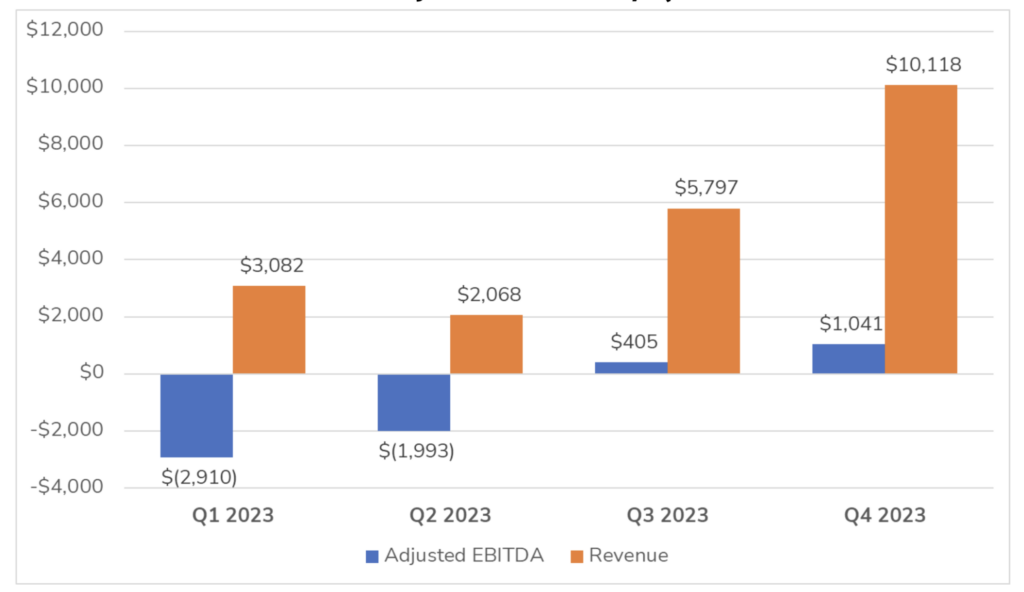Select the $5,797 data label
This screenshot has width=1024, height=592.
tap(706, 188)
